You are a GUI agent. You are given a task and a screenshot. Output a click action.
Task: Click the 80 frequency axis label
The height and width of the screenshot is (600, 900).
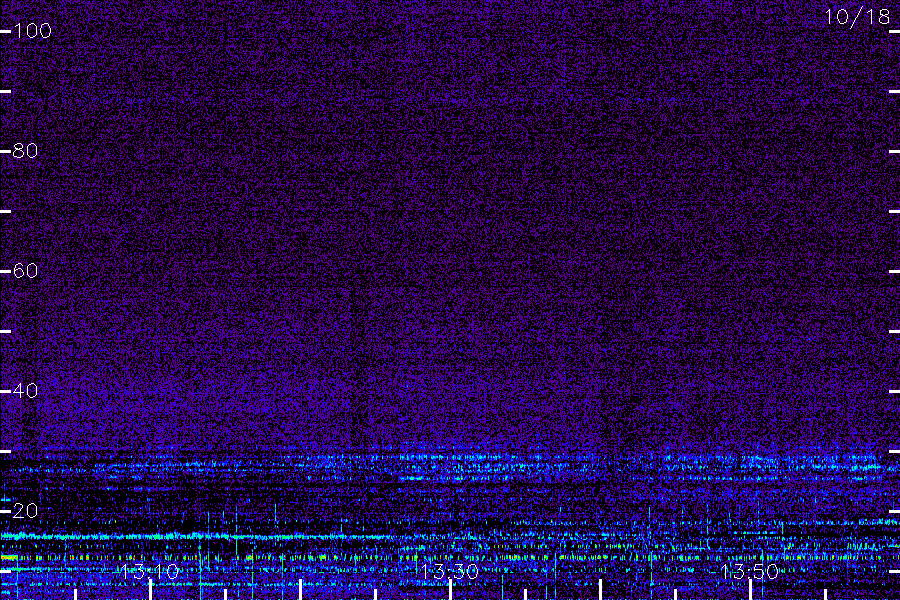(x=25, y=150)
